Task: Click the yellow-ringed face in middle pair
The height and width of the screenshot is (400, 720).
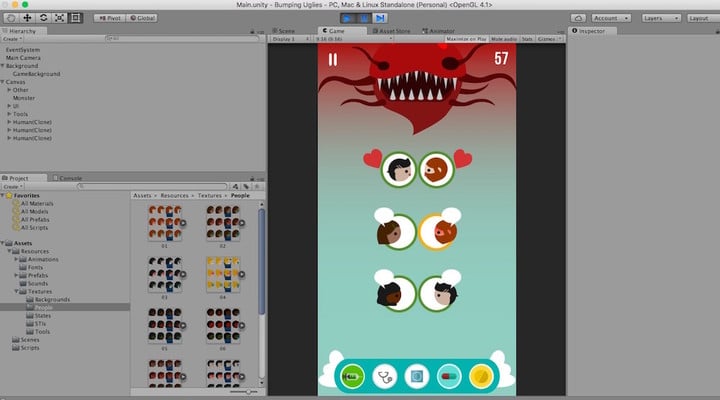Action: [437, 231]
